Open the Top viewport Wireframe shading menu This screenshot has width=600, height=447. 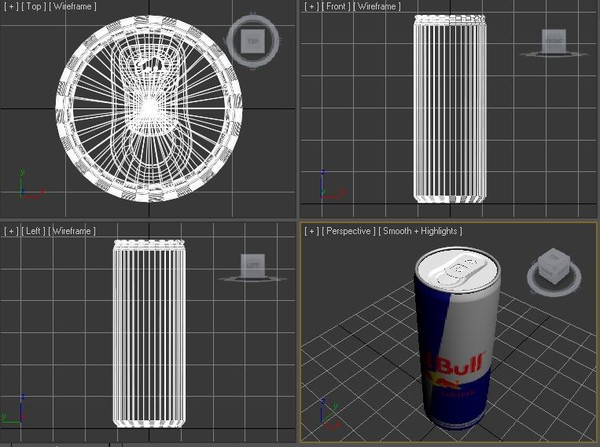[72, 7]
